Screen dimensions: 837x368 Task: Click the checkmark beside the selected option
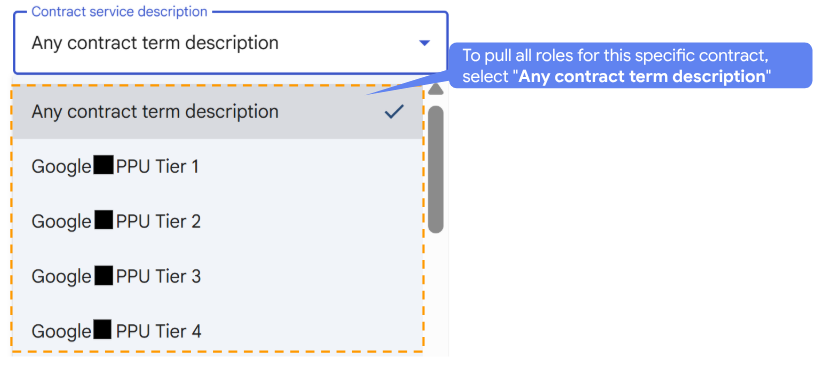[x=394, y=111]
